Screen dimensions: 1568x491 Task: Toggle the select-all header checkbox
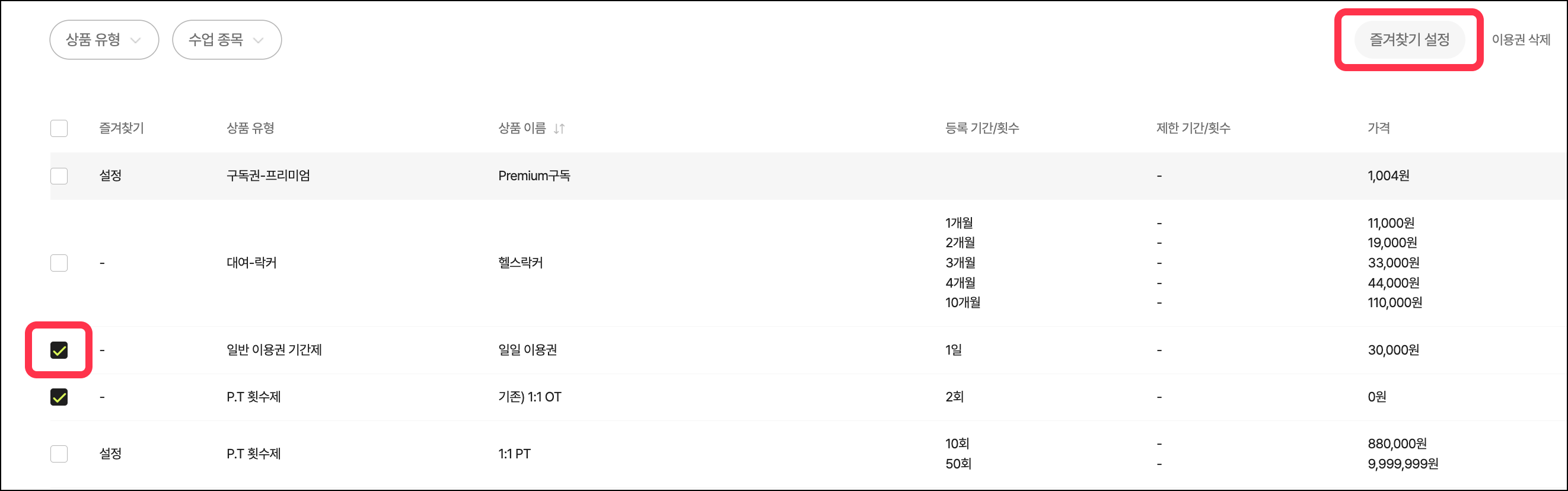tap(59, 128)
